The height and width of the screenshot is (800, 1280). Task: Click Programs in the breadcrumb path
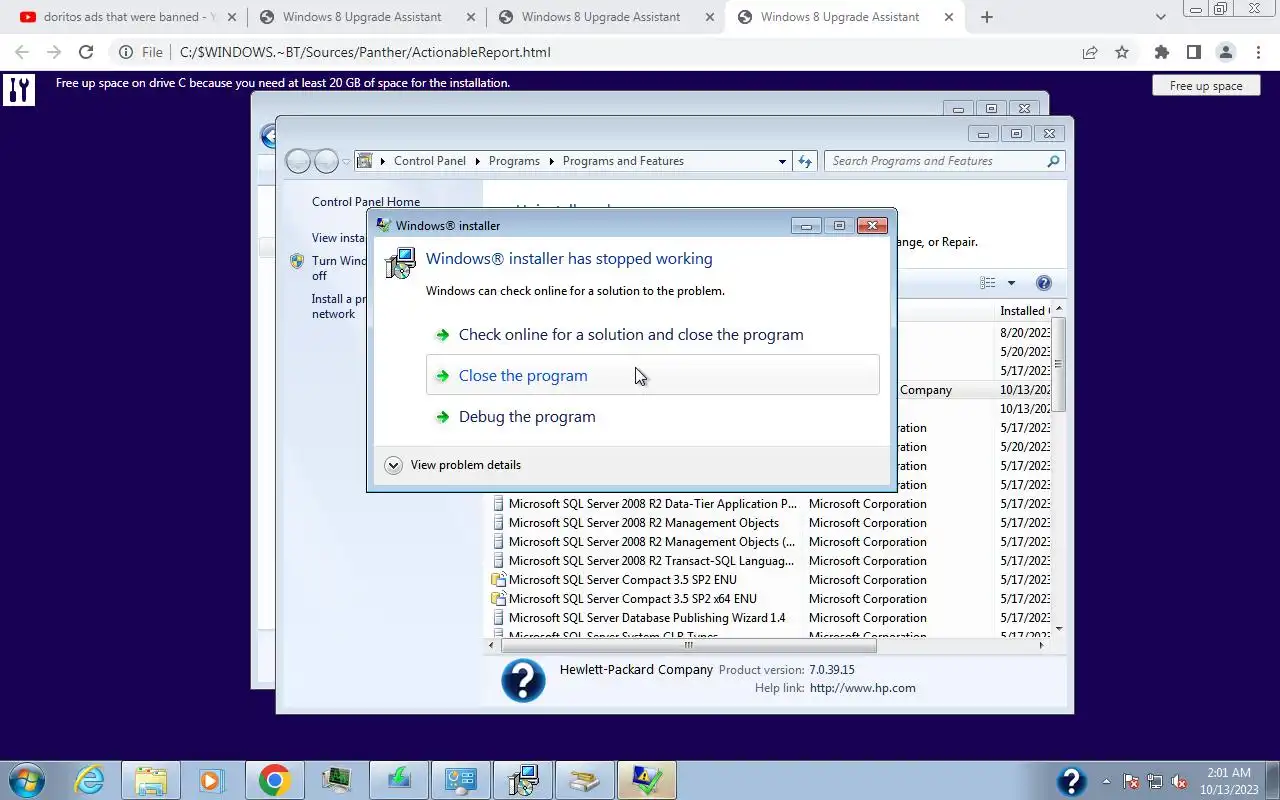514,161
